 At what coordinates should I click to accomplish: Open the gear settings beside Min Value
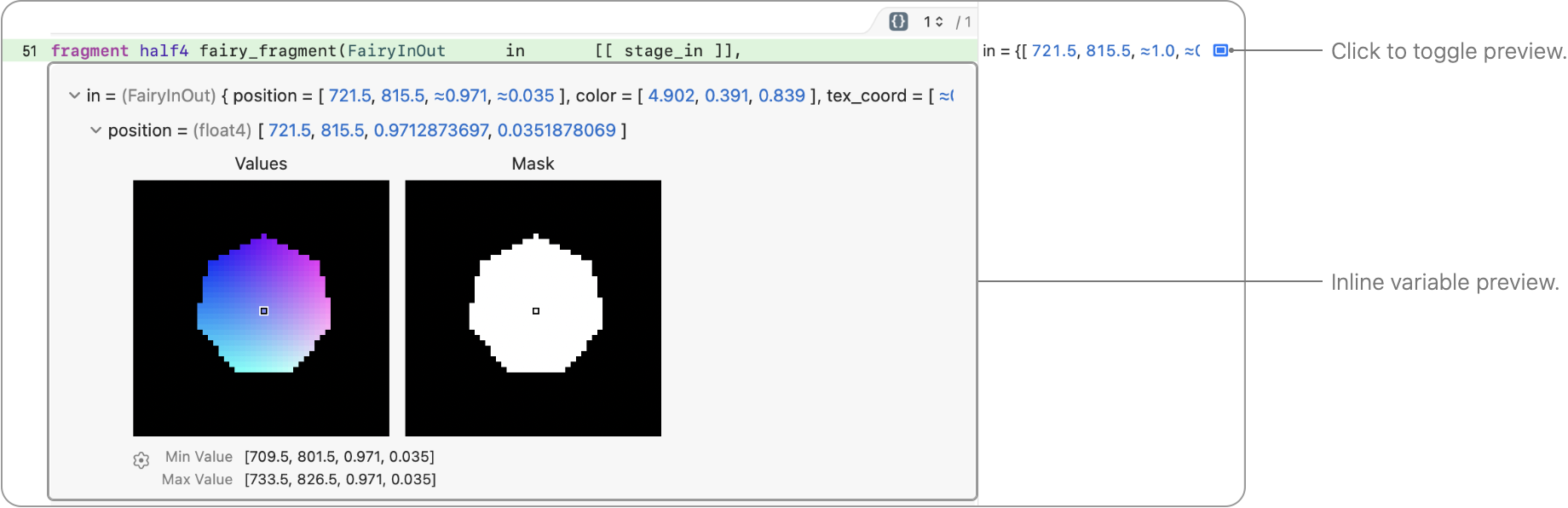(x=141, y=460)
